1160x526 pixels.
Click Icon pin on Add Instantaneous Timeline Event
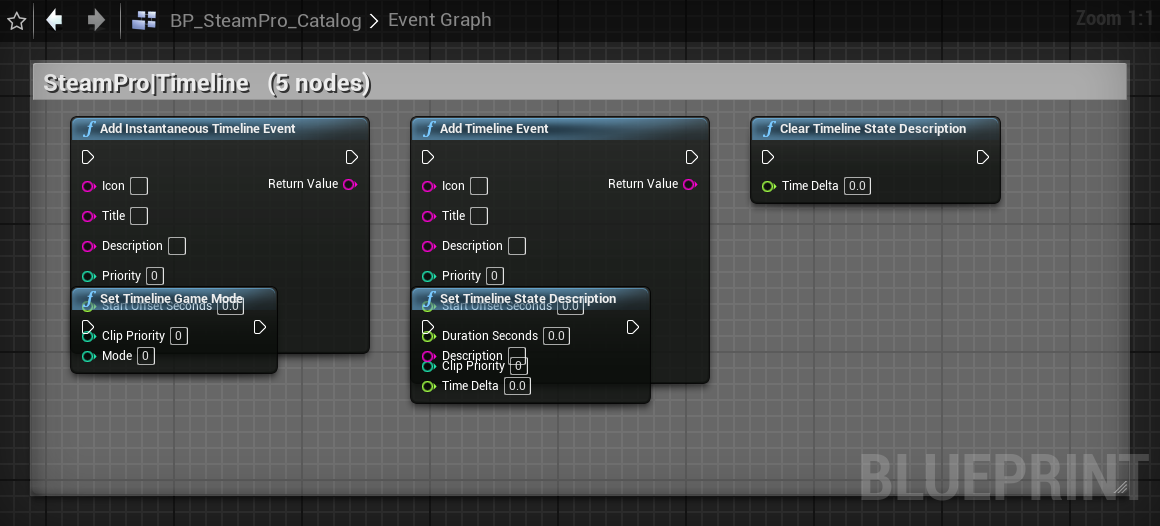89,186
